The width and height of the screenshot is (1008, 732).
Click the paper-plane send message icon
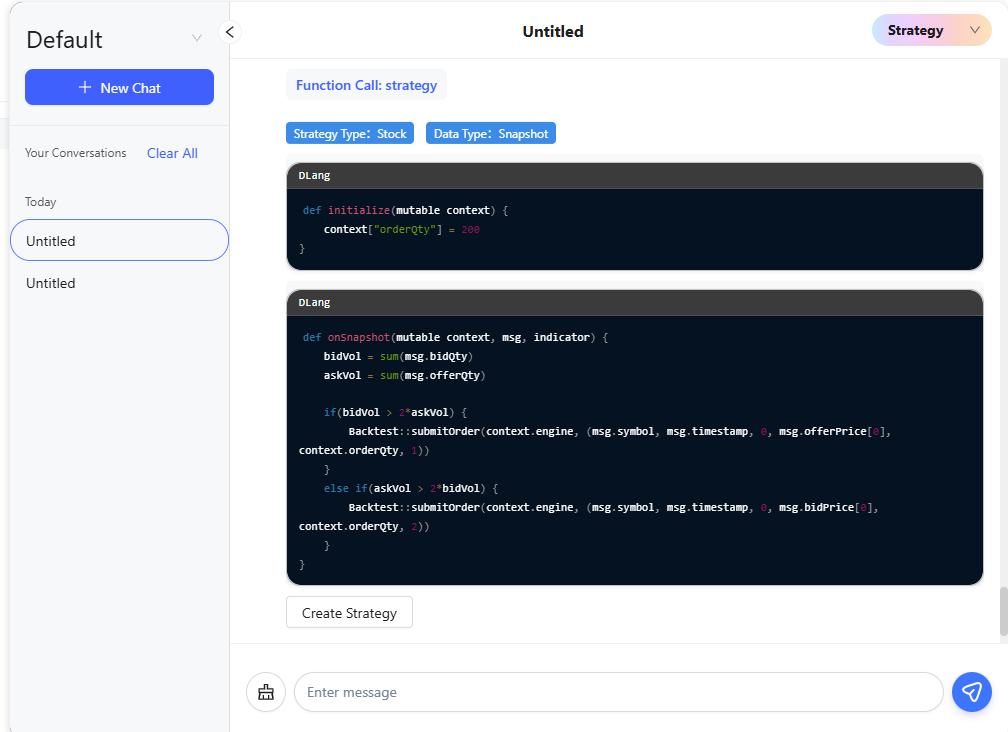971,692
